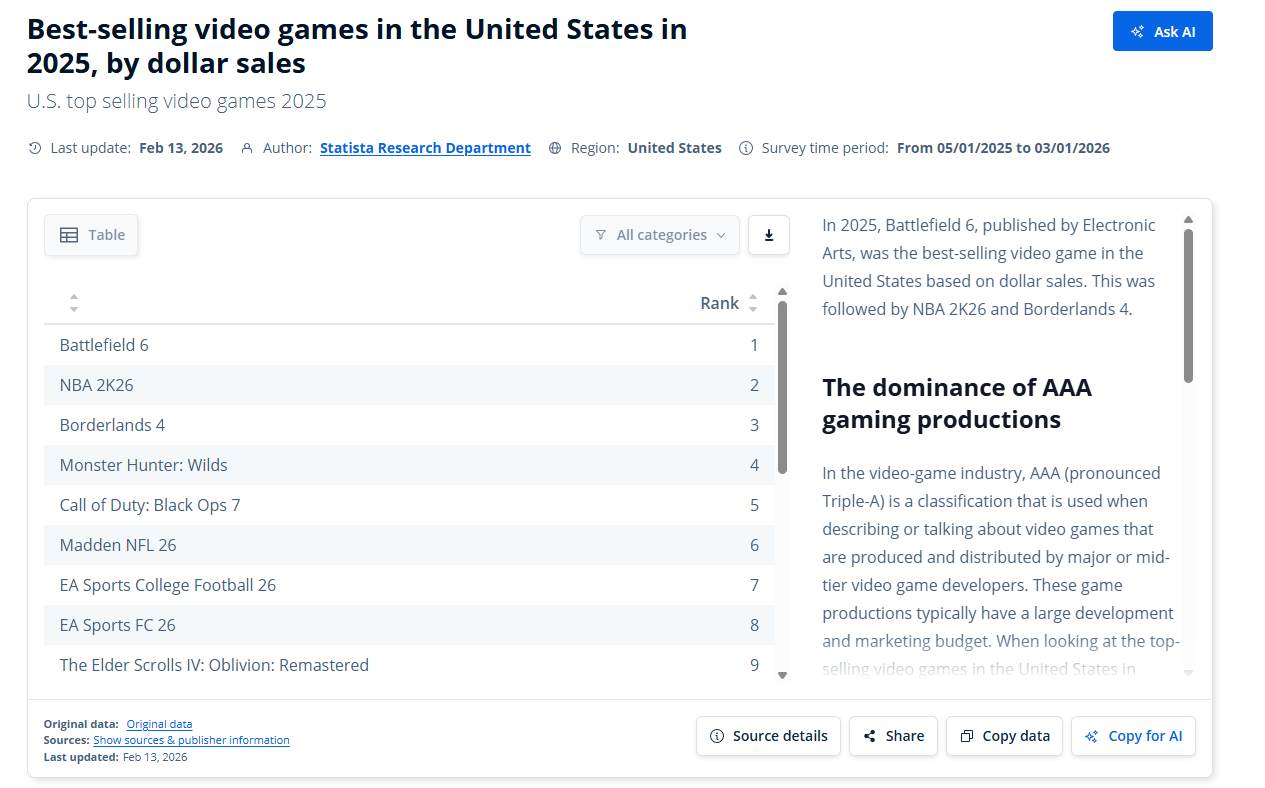Select the NBA 2K26 row
Viewport: 1265px width, 788px height.
click(x=409, y=385)
